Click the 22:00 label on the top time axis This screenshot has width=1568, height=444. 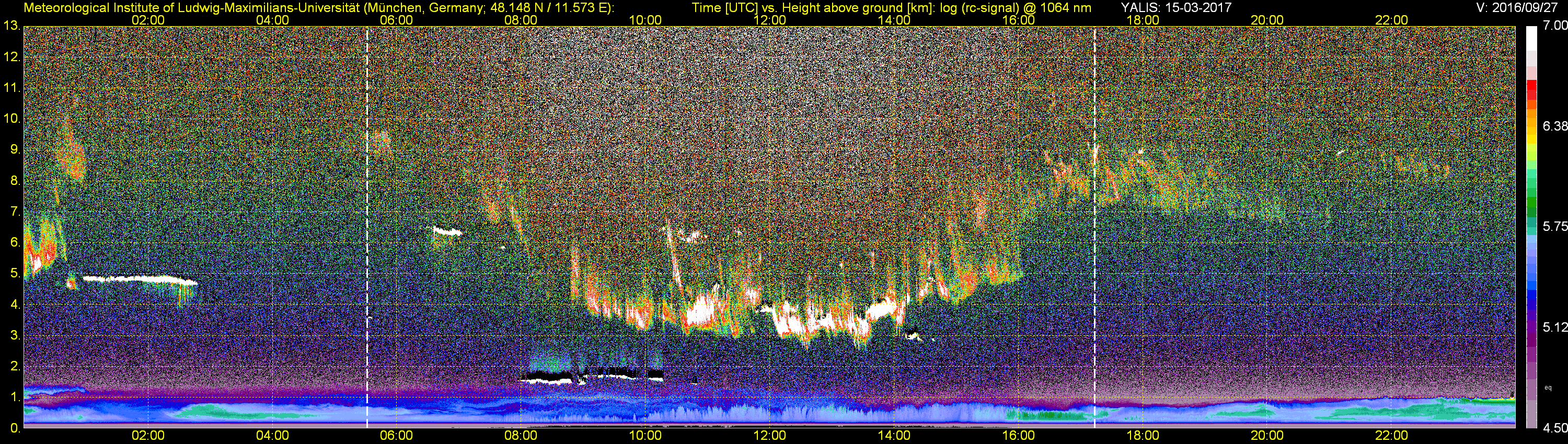click(1391, 20)
